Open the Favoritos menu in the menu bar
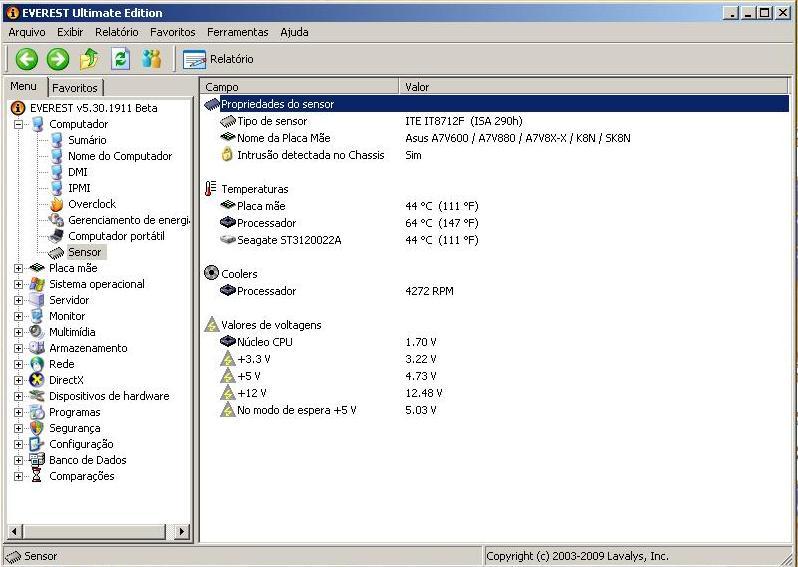This screenshot has height=567, width=798. point(173,32)
